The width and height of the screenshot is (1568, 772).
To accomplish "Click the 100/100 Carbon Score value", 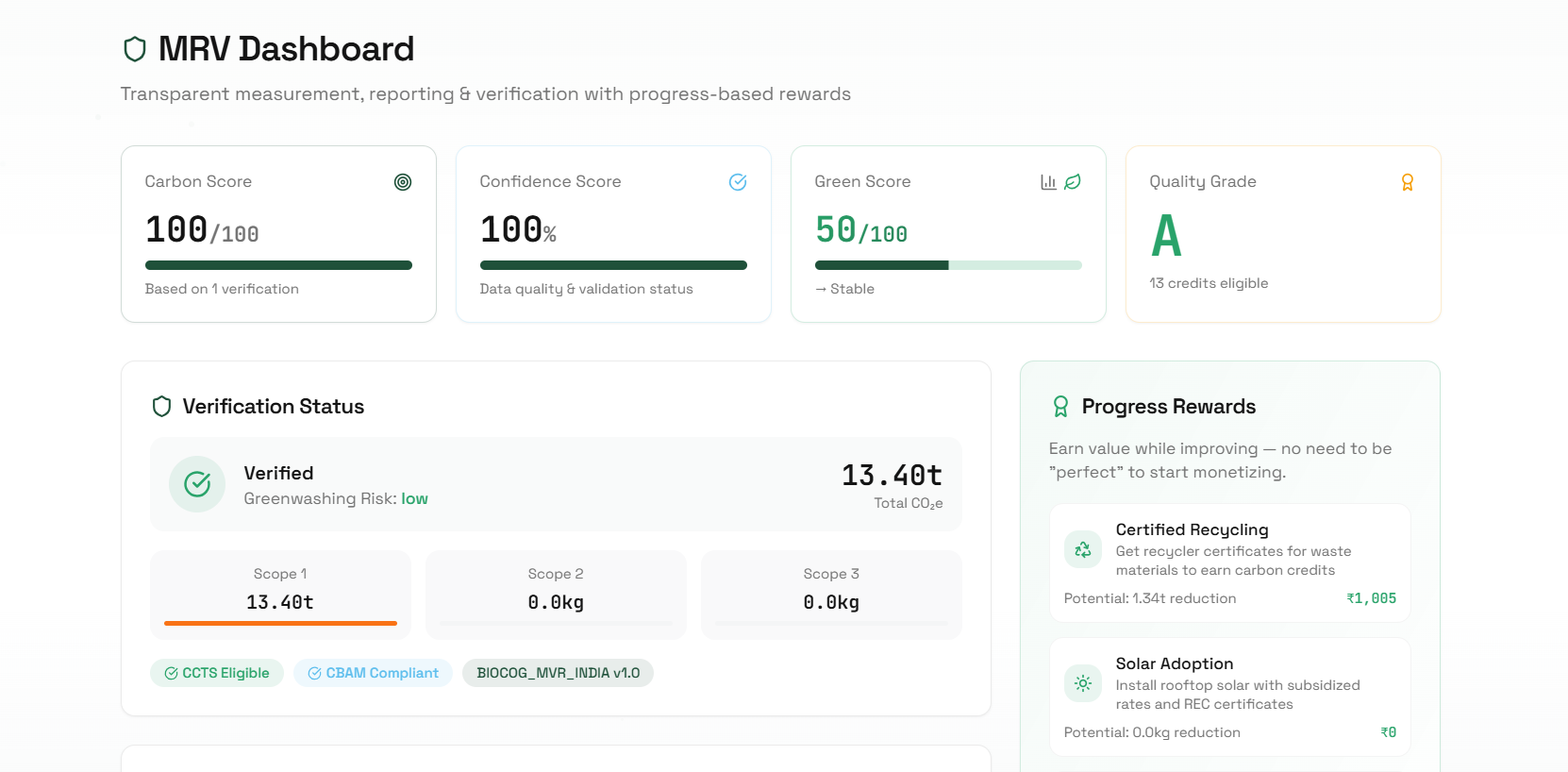I will 202,230.
